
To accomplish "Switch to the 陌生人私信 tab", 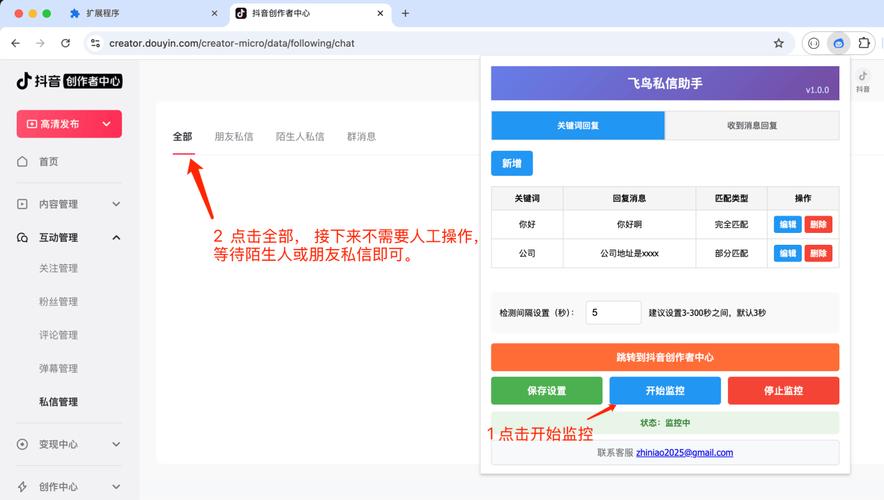I will (300, 137).
